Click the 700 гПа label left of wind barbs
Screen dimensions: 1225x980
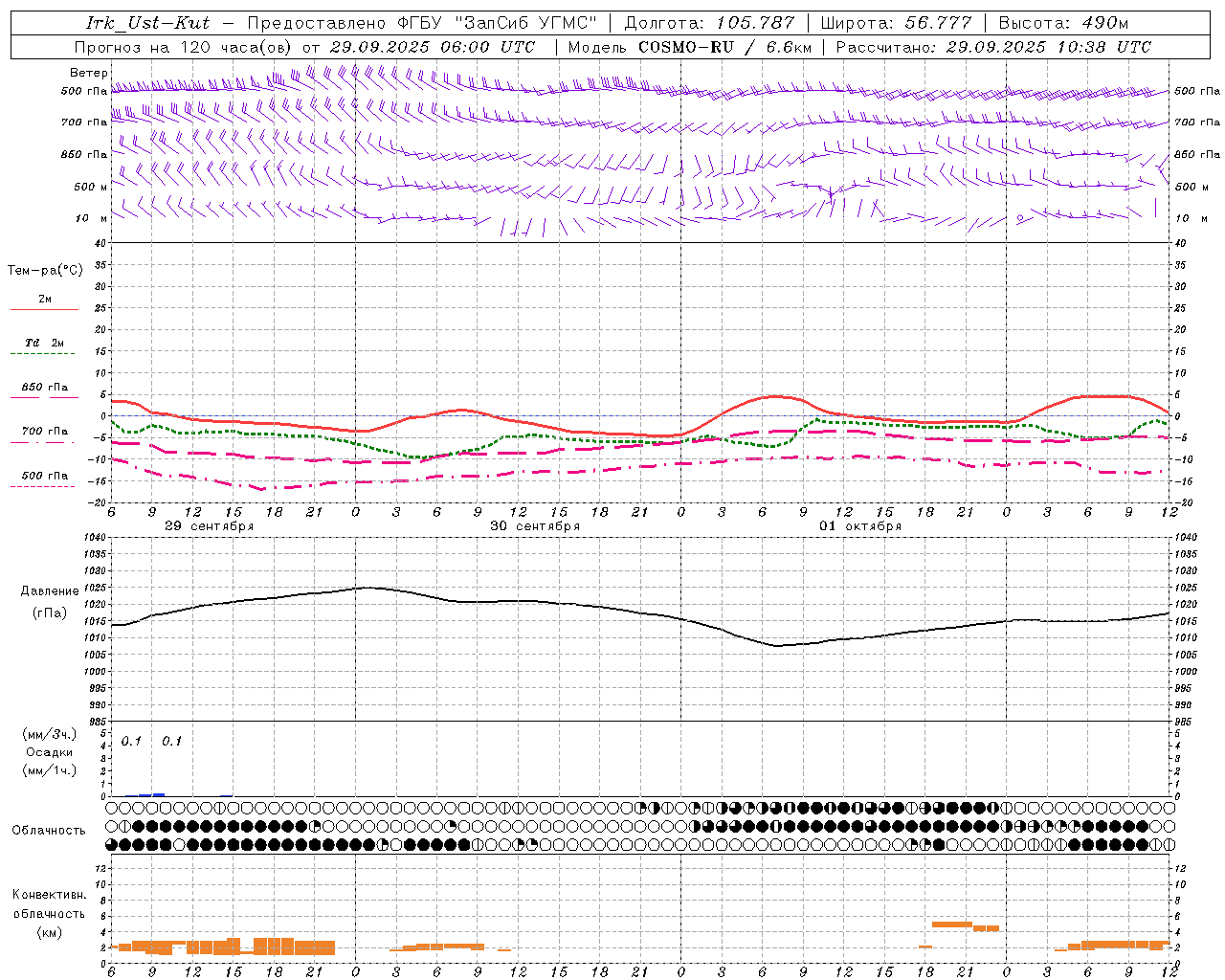click(x=84, y=122)
